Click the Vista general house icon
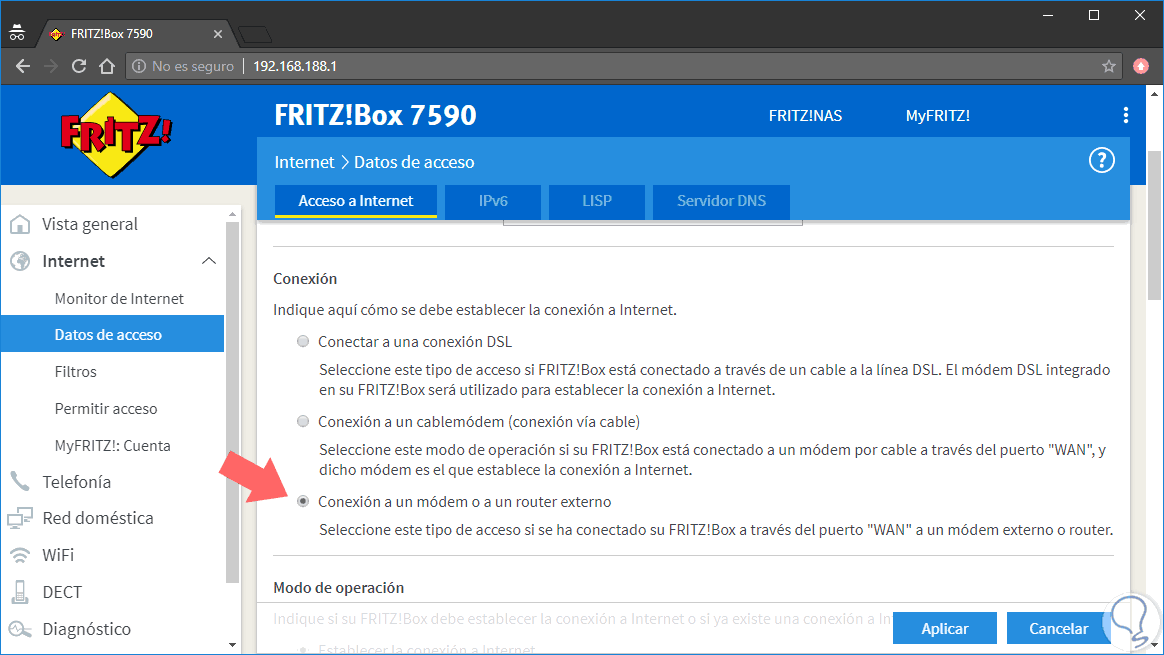 [x=20, y=224]
